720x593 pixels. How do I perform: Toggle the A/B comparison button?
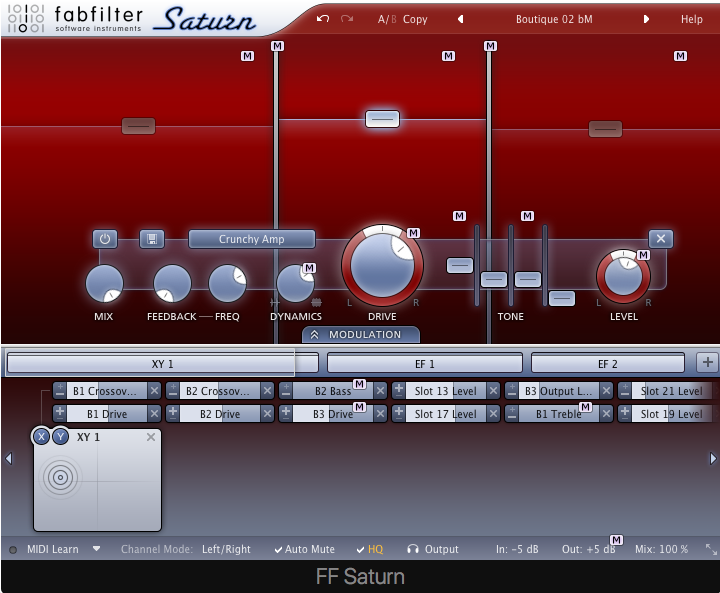pyautogui.click(x=387, y=19)
